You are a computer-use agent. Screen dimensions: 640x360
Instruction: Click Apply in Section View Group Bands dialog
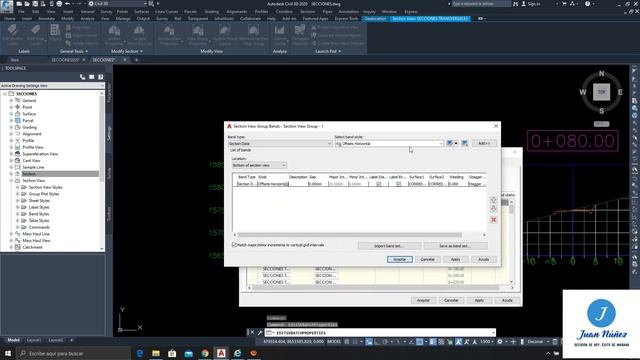[x=456, y=260]
